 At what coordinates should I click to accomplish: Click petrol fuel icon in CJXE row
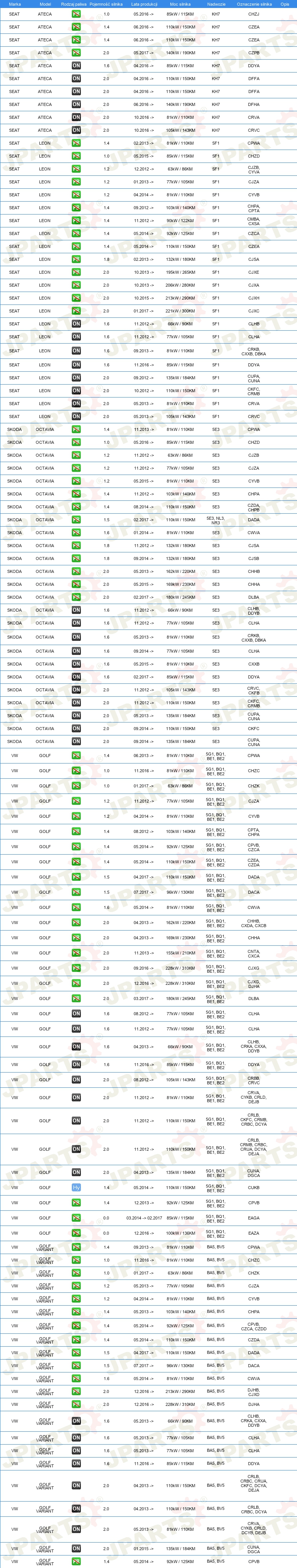pos(76,272)
